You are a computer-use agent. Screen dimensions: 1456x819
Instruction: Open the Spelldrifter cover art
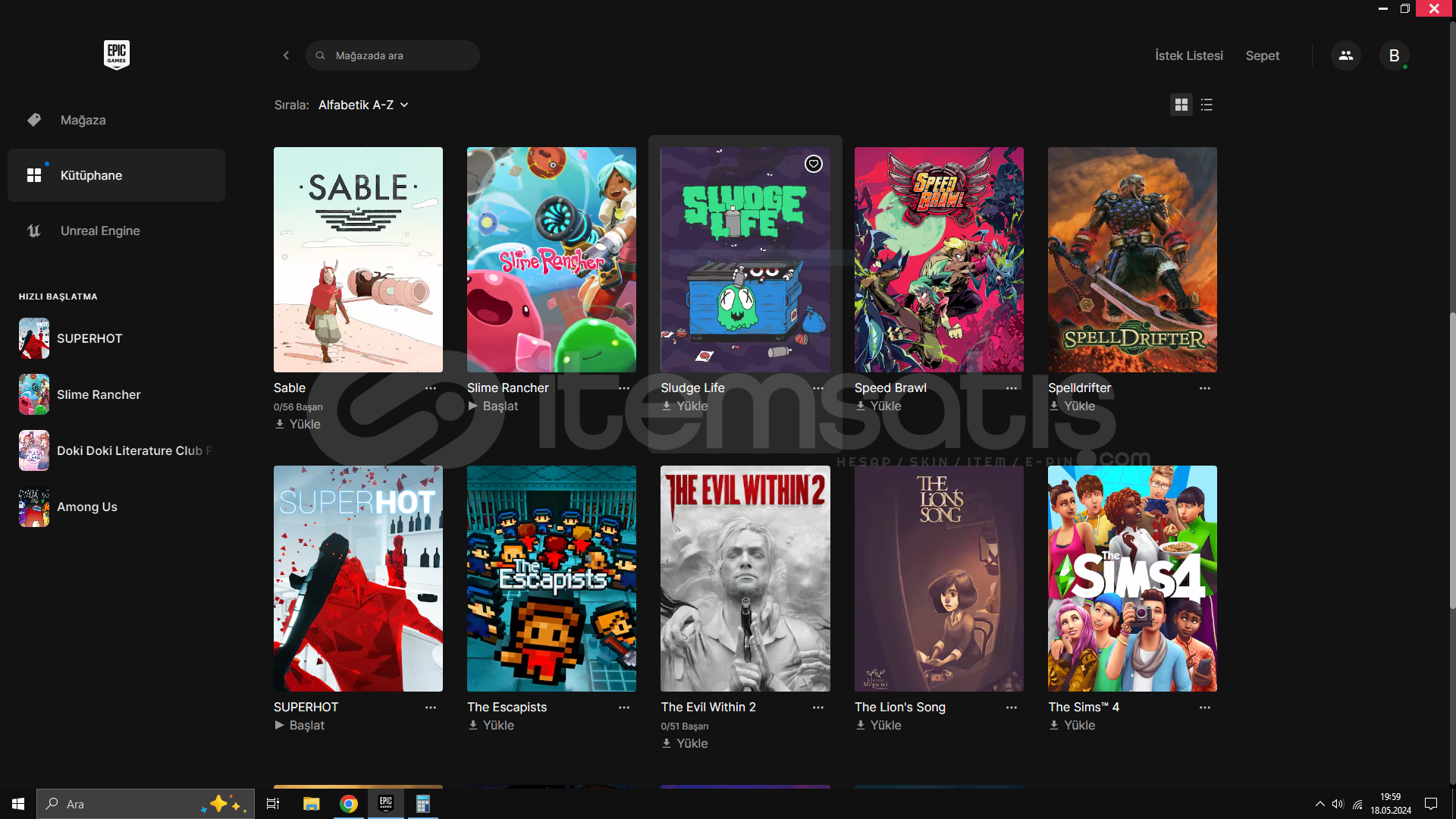[1132, 259]
